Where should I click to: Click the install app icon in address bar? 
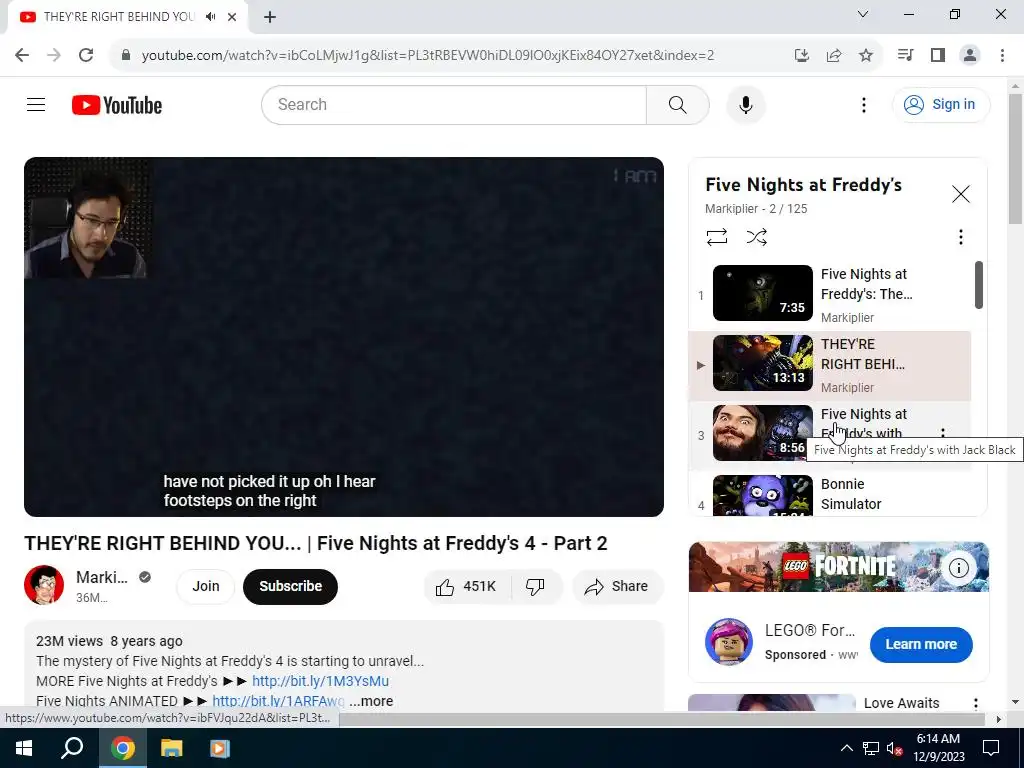tap(801, 55)
